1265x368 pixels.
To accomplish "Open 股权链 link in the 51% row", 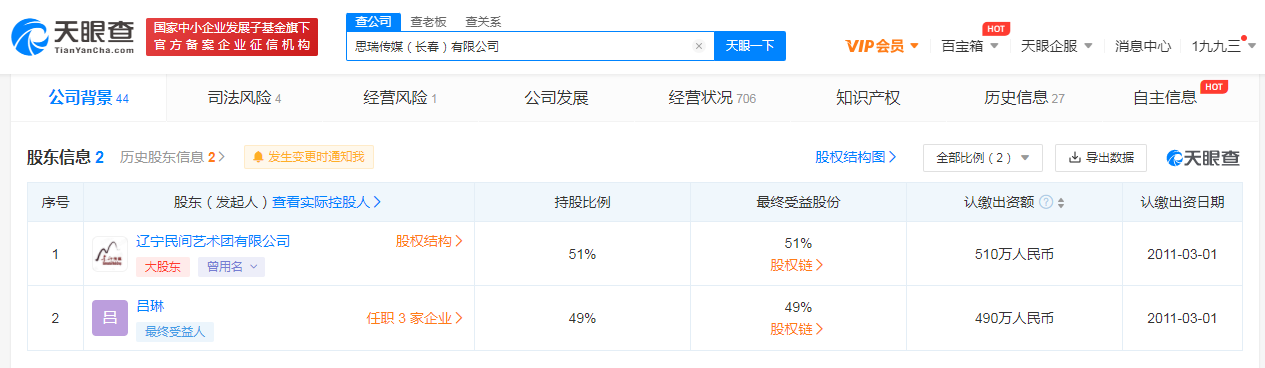I will pos(797,265).
